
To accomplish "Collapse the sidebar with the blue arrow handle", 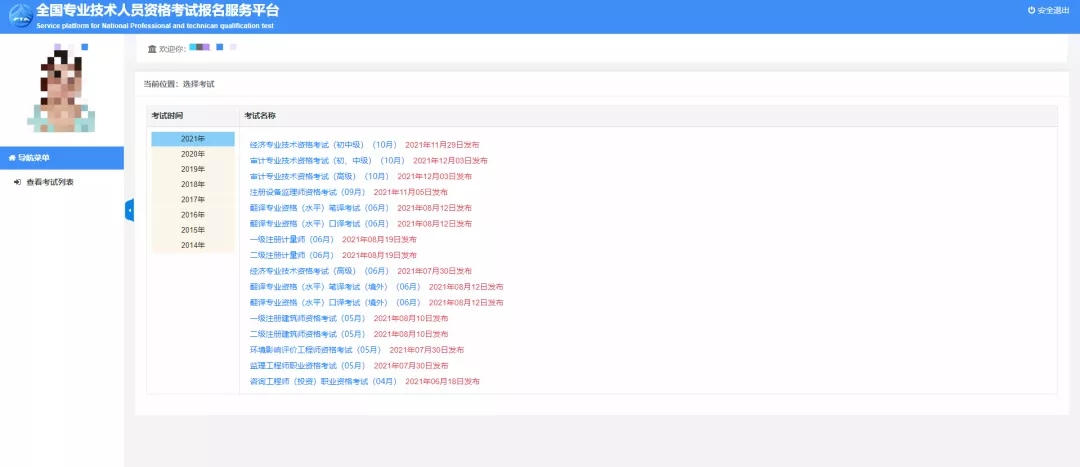I will [x=129, y=210].
